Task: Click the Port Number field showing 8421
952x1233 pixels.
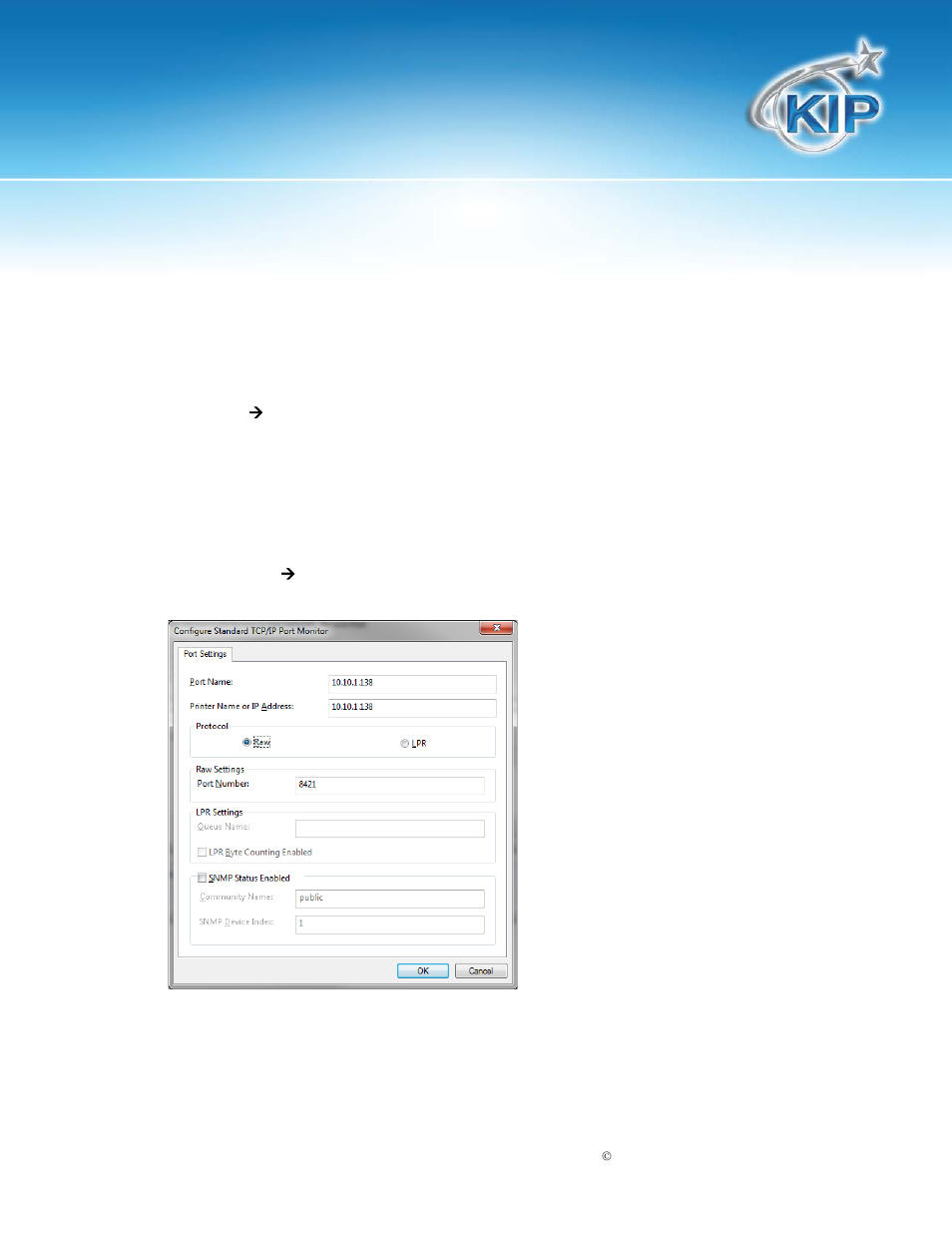Action: pyautogui.click(x=389, y=785)
